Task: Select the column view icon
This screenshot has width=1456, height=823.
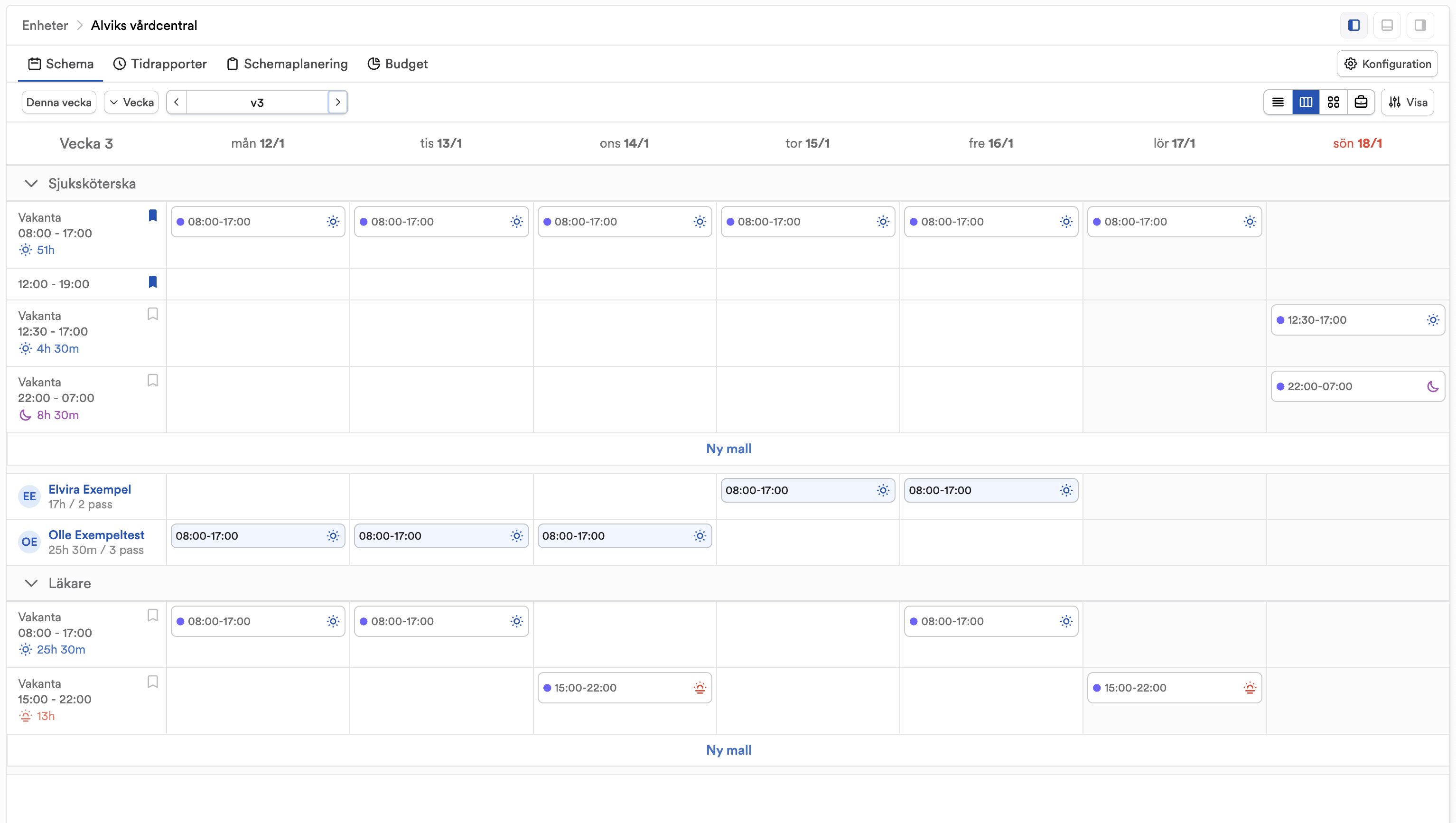Action: click(x=1306, y=103)
